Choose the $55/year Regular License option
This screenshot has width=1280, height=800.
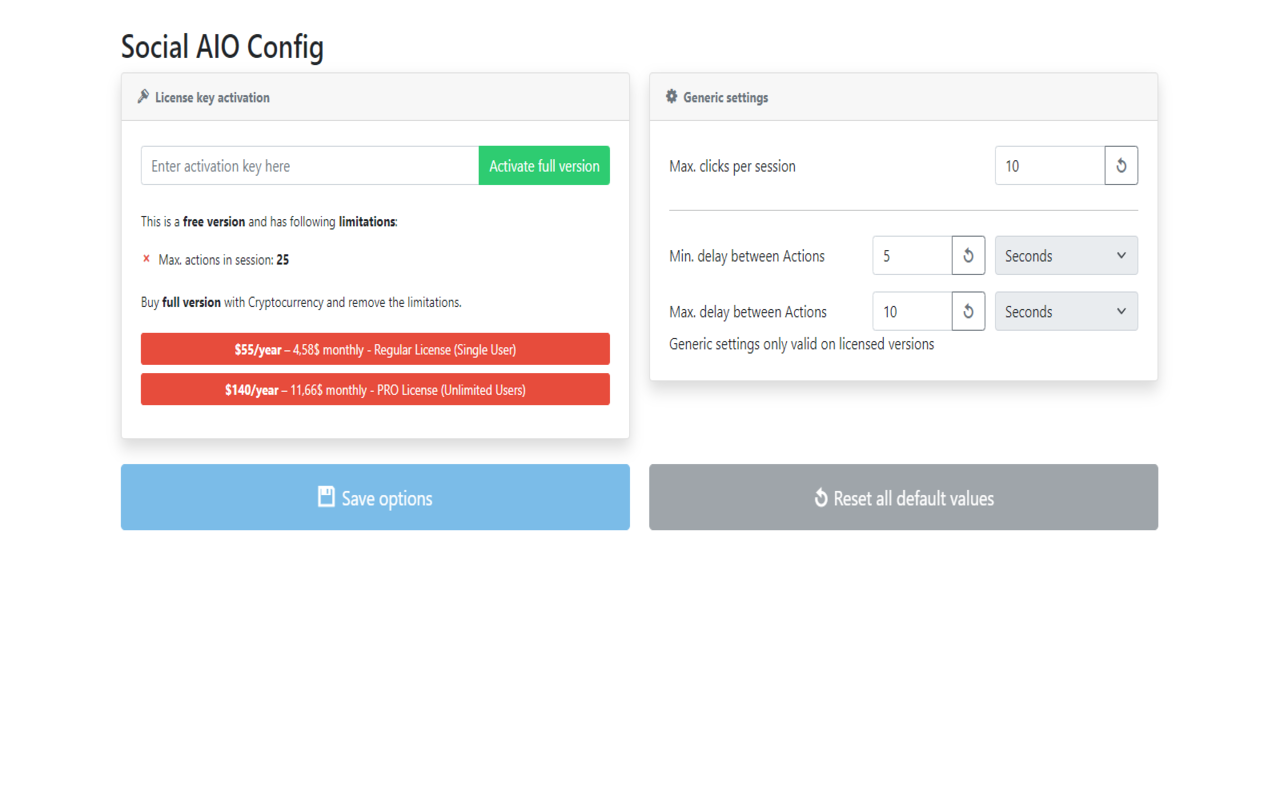[x=375, y=349]
